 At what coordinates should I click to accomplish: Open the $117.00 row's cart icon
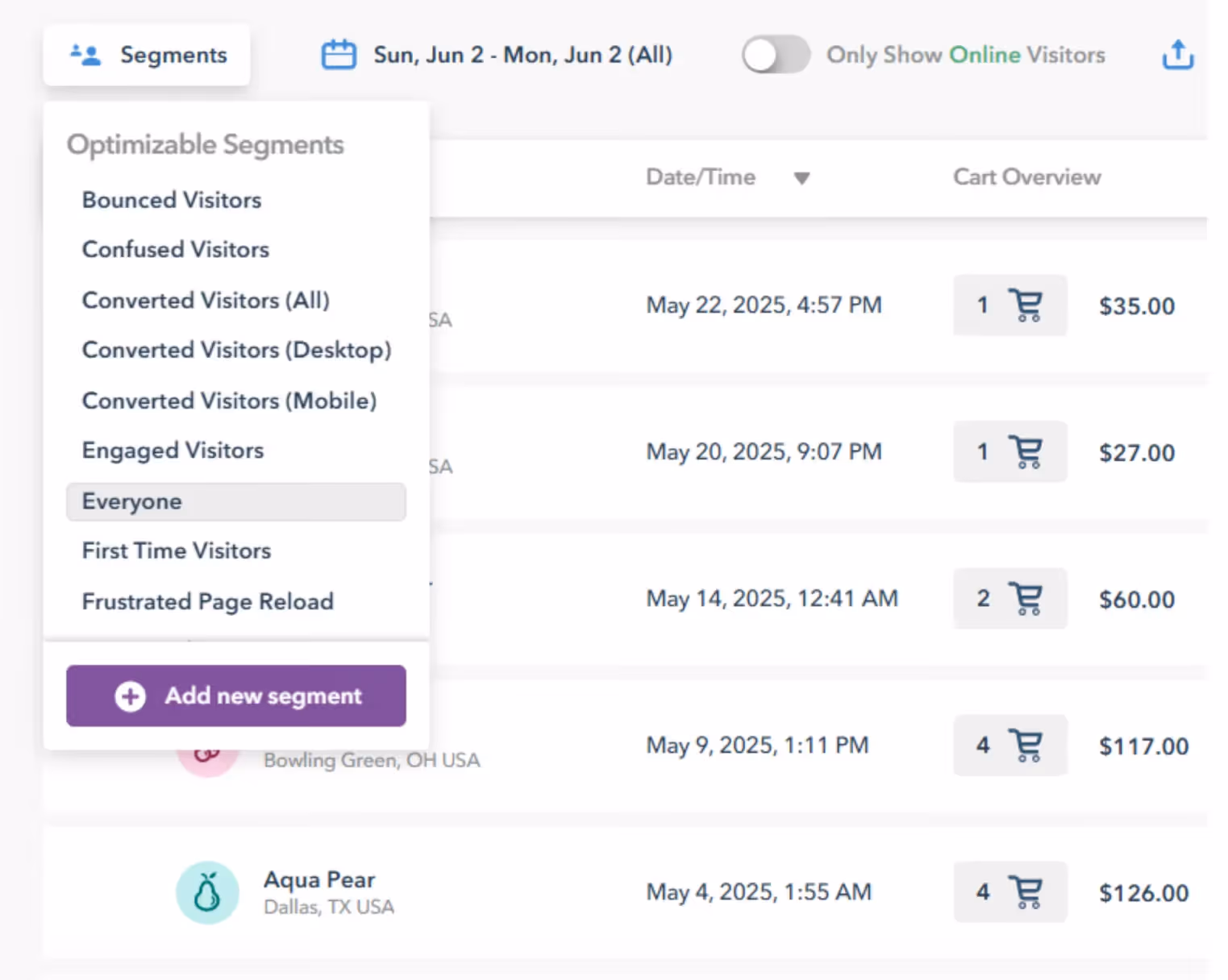coord(1026,745)
